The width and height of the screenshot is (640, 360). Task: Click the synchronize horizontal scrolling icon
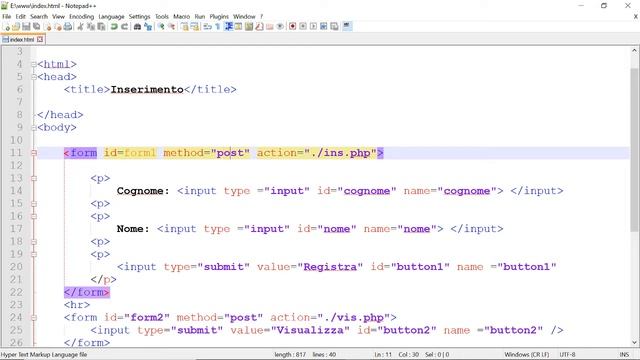coord(195,27)
